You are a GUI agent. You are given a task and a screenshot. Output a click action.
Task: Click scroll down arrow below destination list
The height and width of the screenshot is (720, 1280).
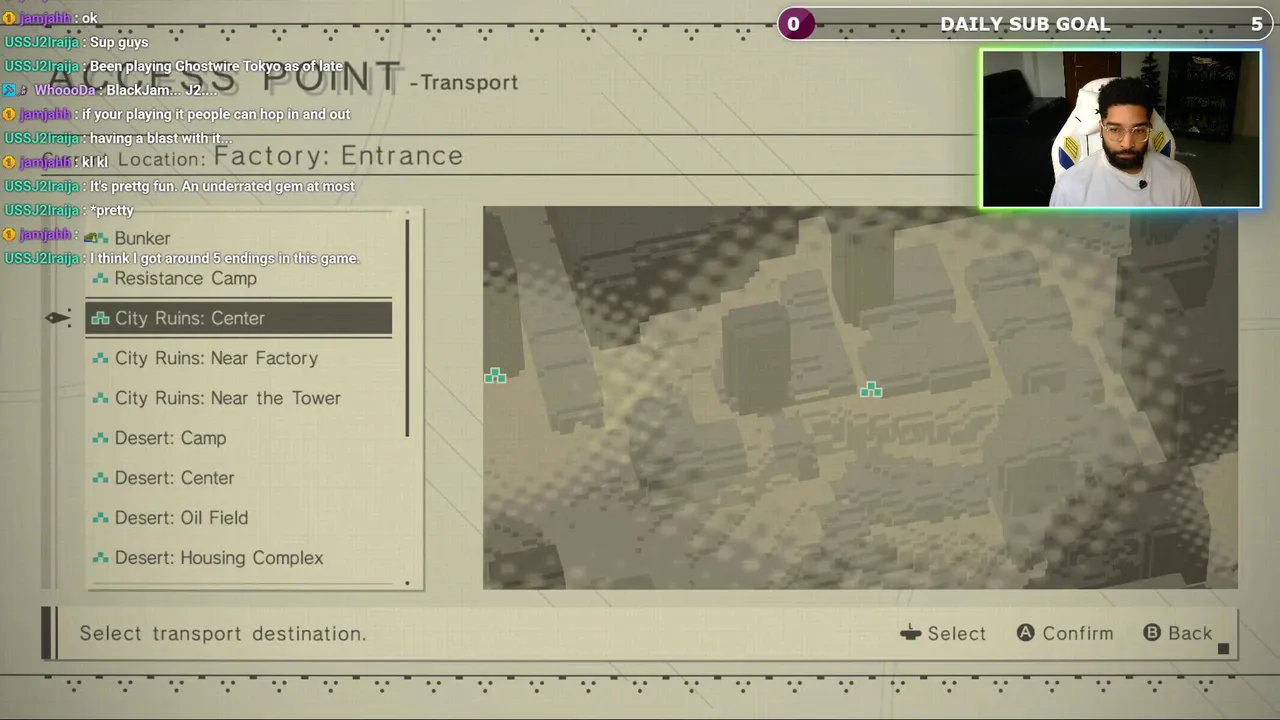(407, 583)
